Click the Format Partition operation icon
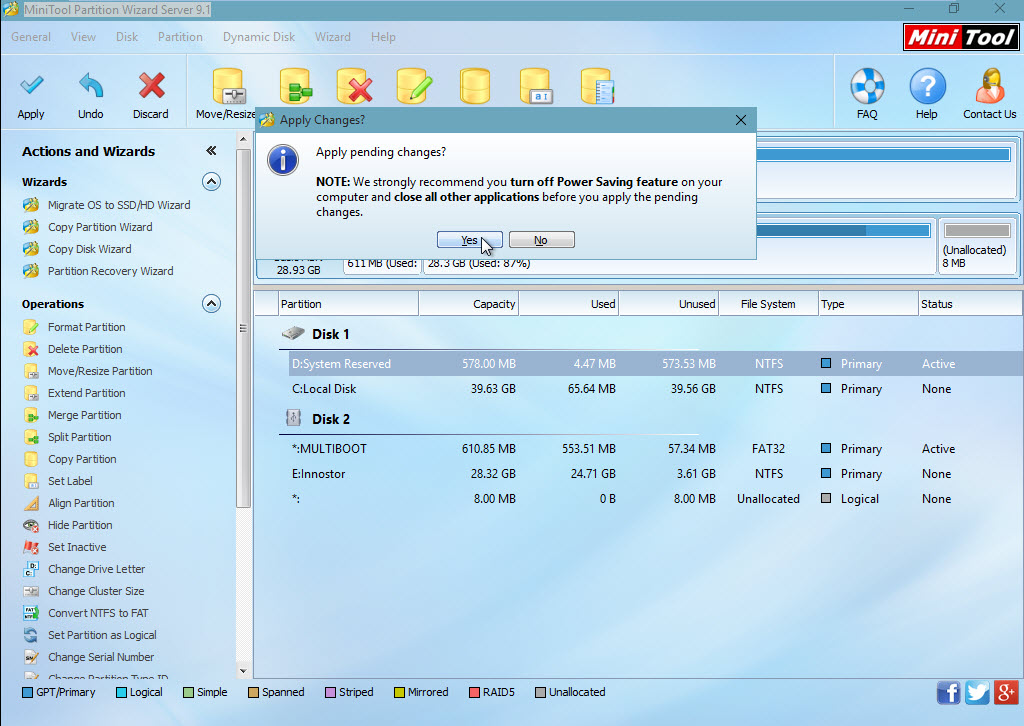The image size is (1024, 726). (31, 327)
